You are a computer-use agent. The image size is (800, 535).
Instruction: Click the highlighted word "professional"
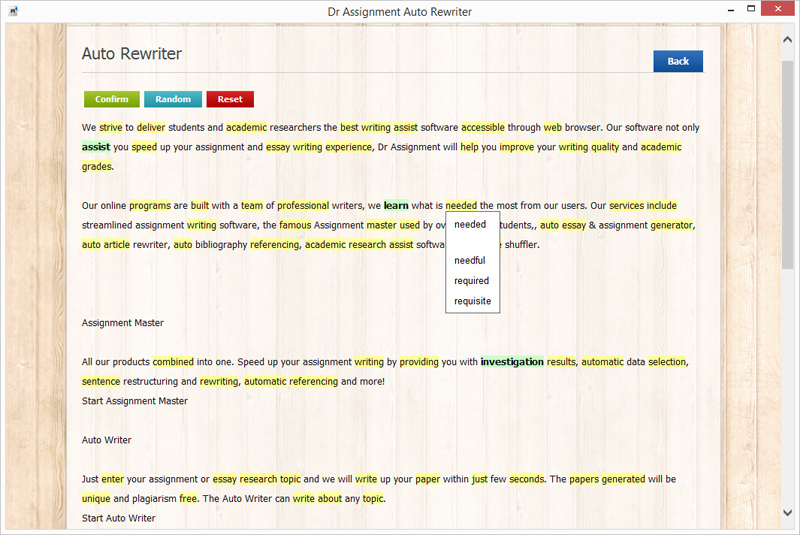(x=303, y=206)
